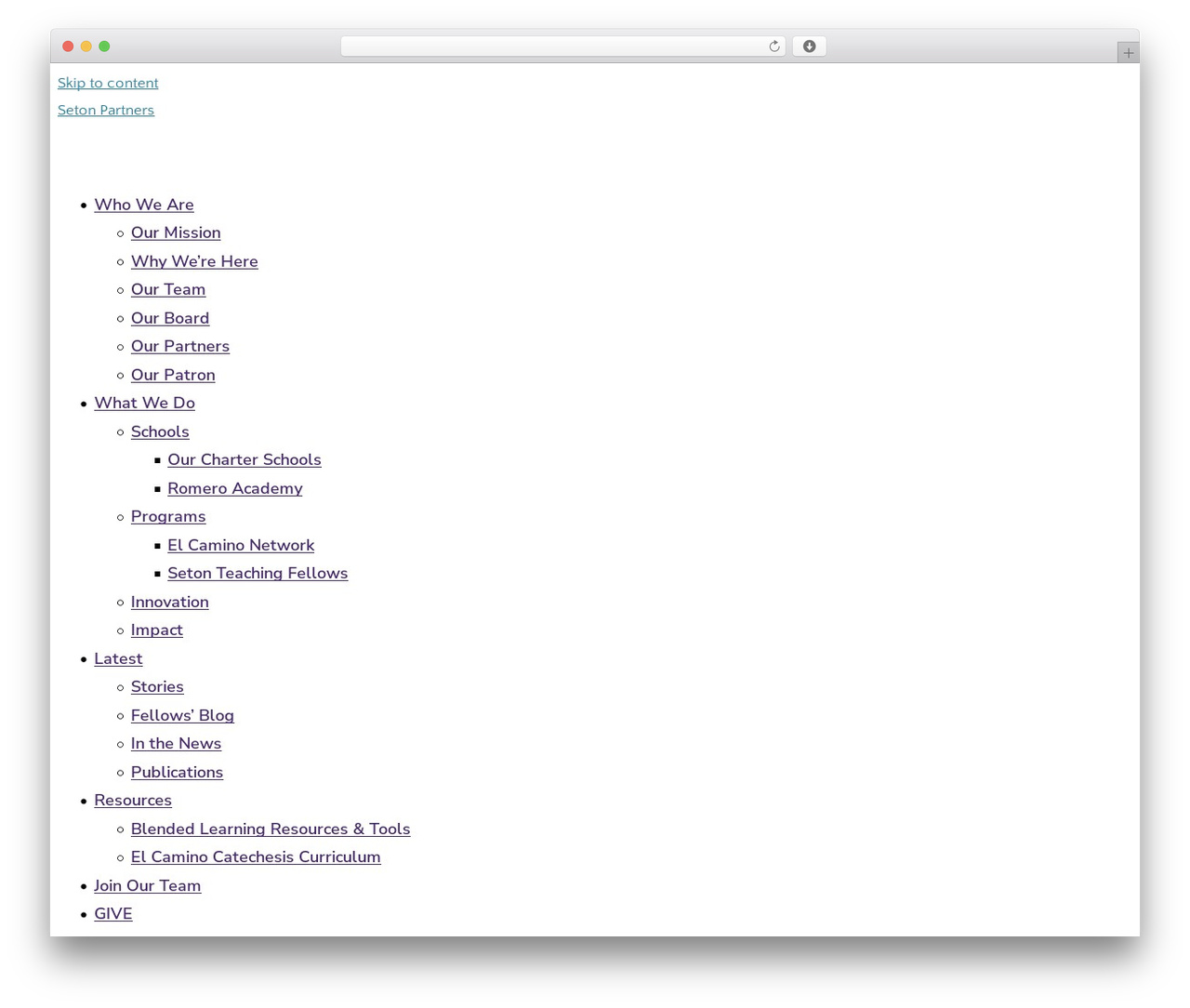This screenshot has height=1008, width=1190.
Task: Select El Camino Catechesis Curriculum link
Action: 256,856
